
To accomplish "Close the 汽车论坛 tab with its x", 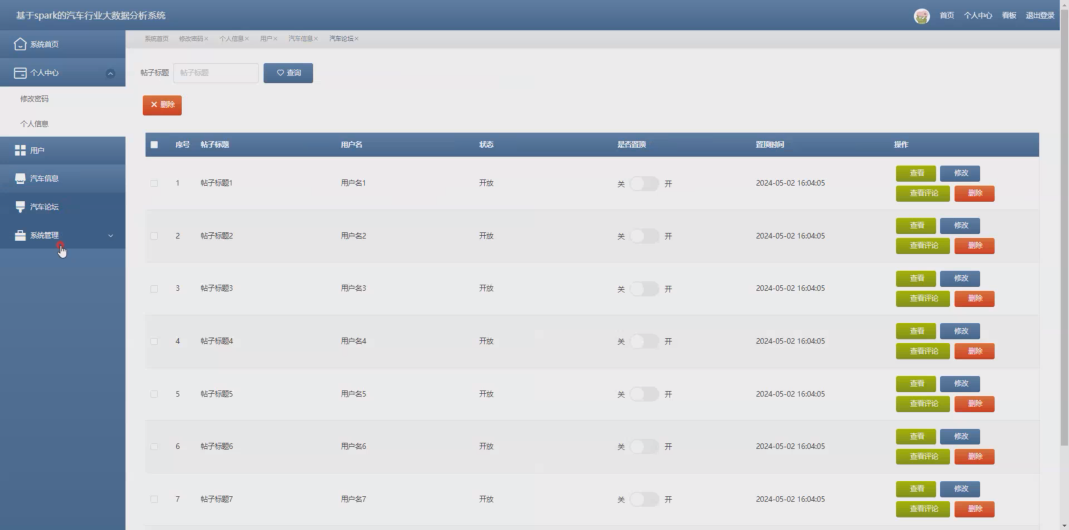I will coord(357,39).
